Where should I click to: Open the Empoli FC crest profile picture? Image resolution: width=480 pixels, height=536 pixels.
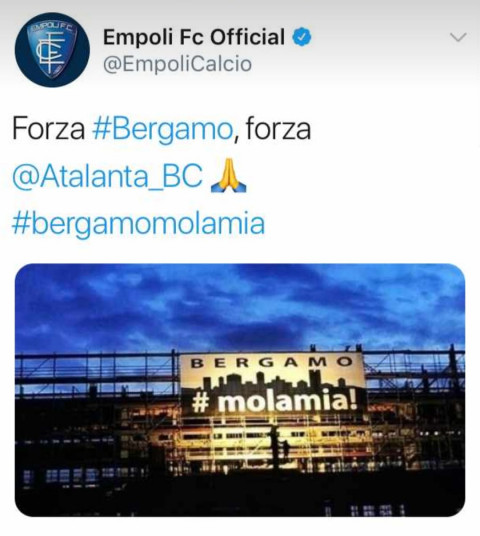[52, 49]
